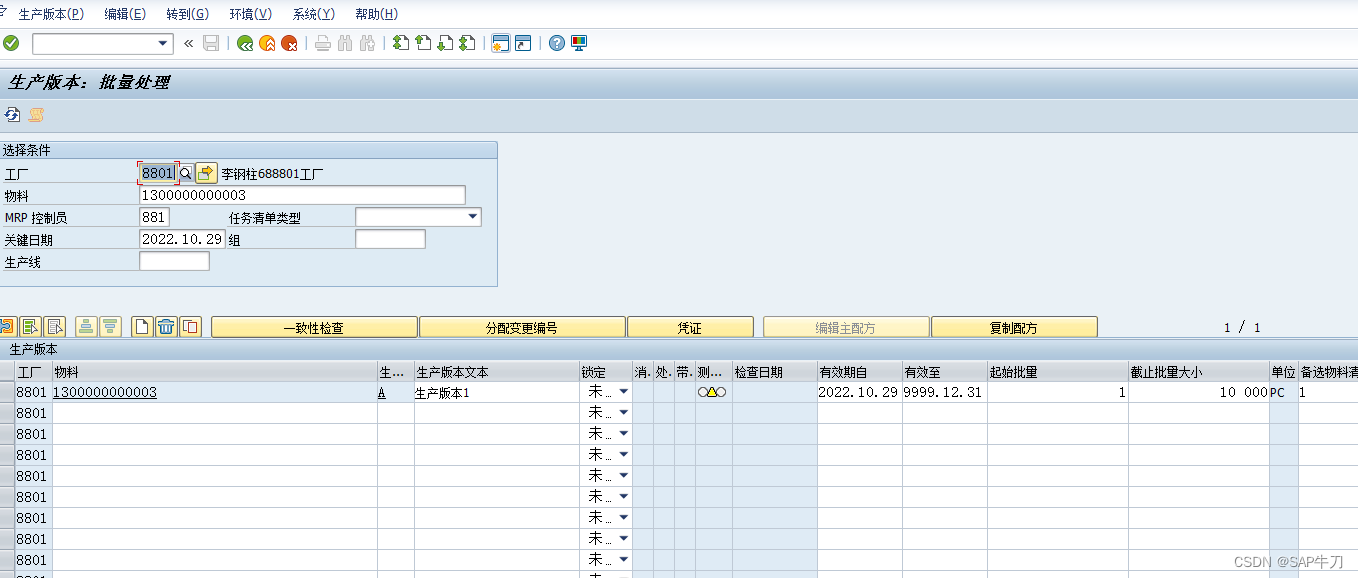
Task: Click the delete trash can icon
Action: (166, 326)
